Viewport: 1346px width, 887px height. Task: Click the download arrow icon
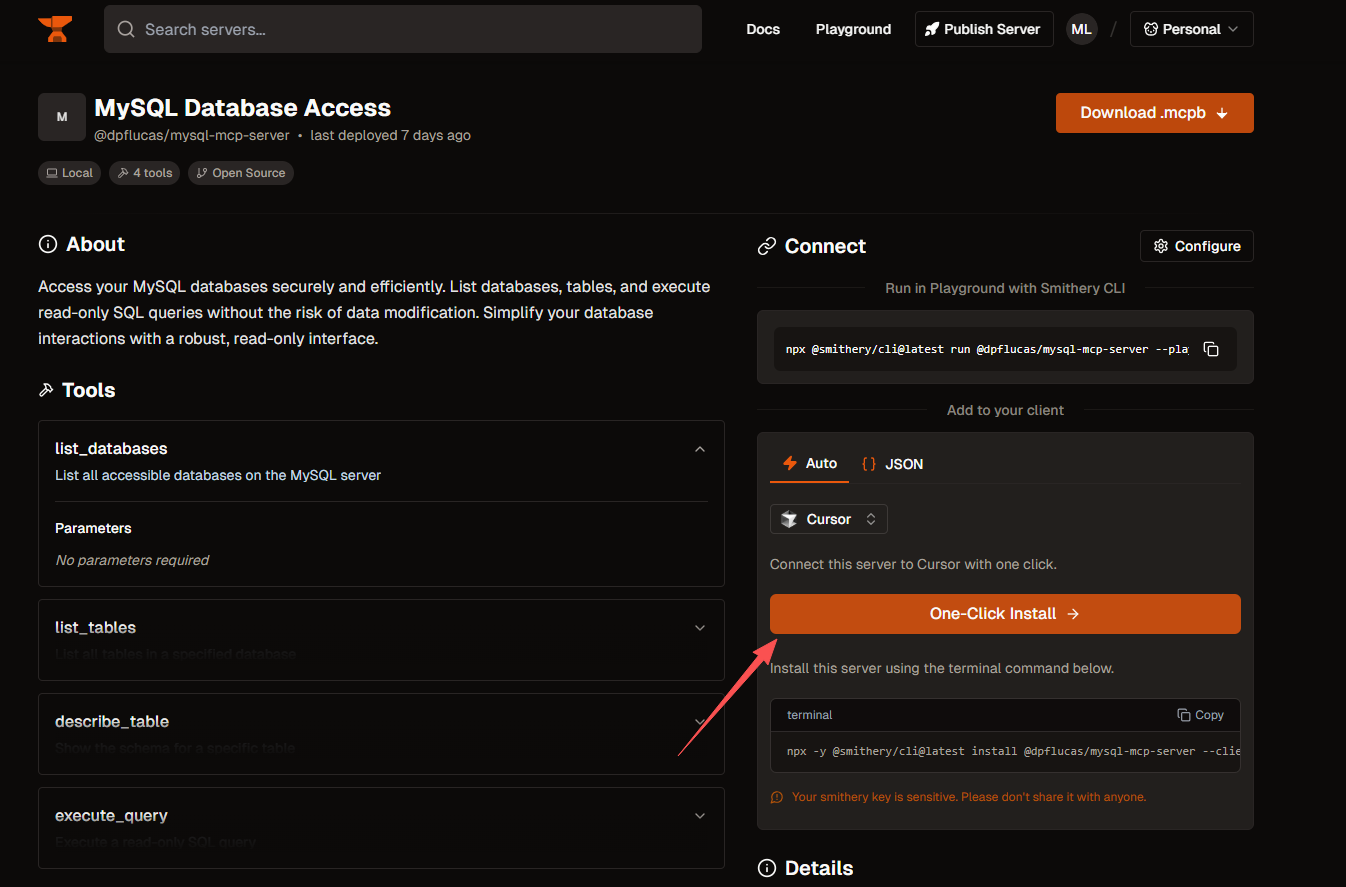(x=1222, y=114)
